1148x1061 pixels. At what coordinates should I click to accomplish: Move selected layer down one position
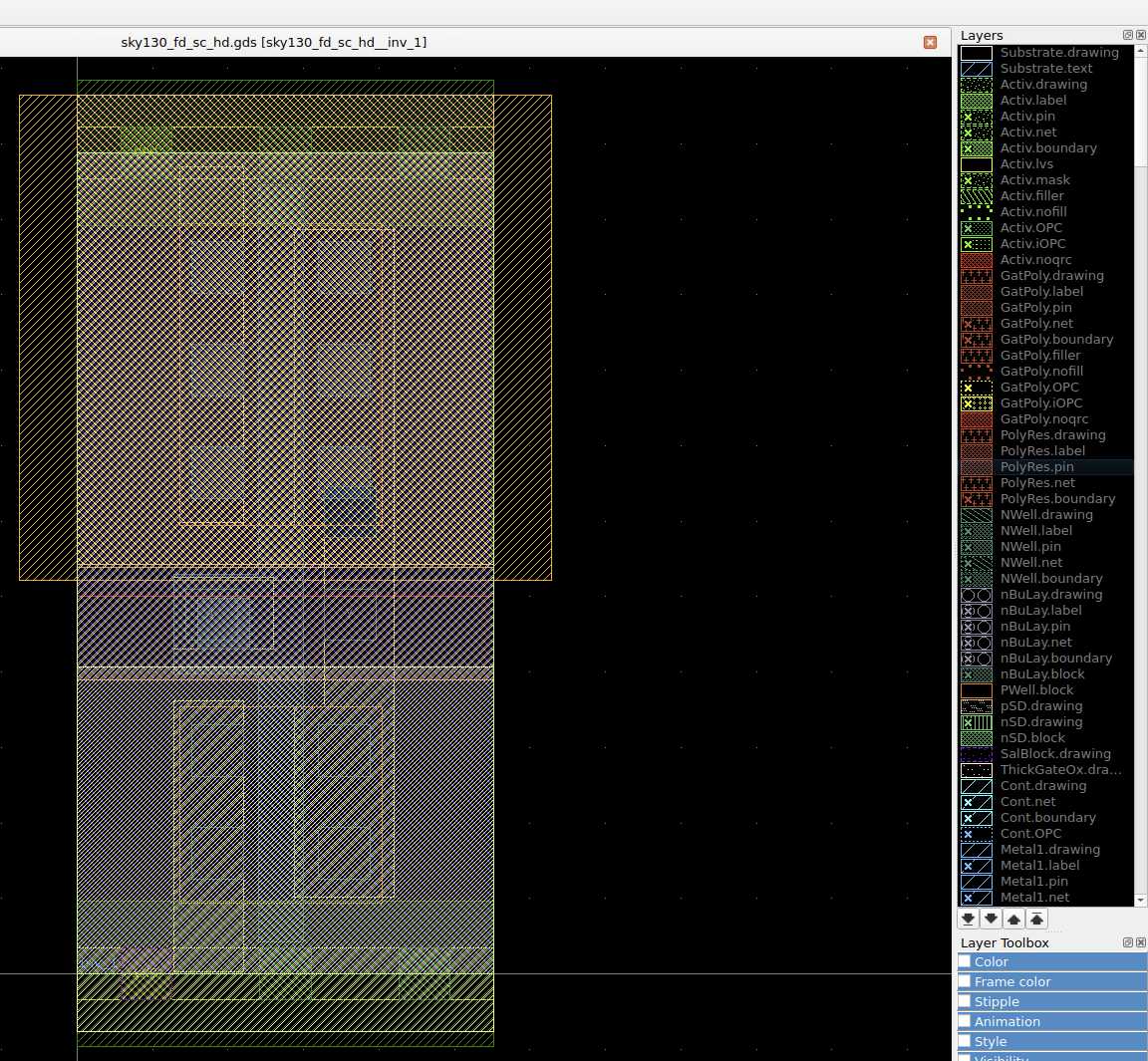click(x=991, y=919)
